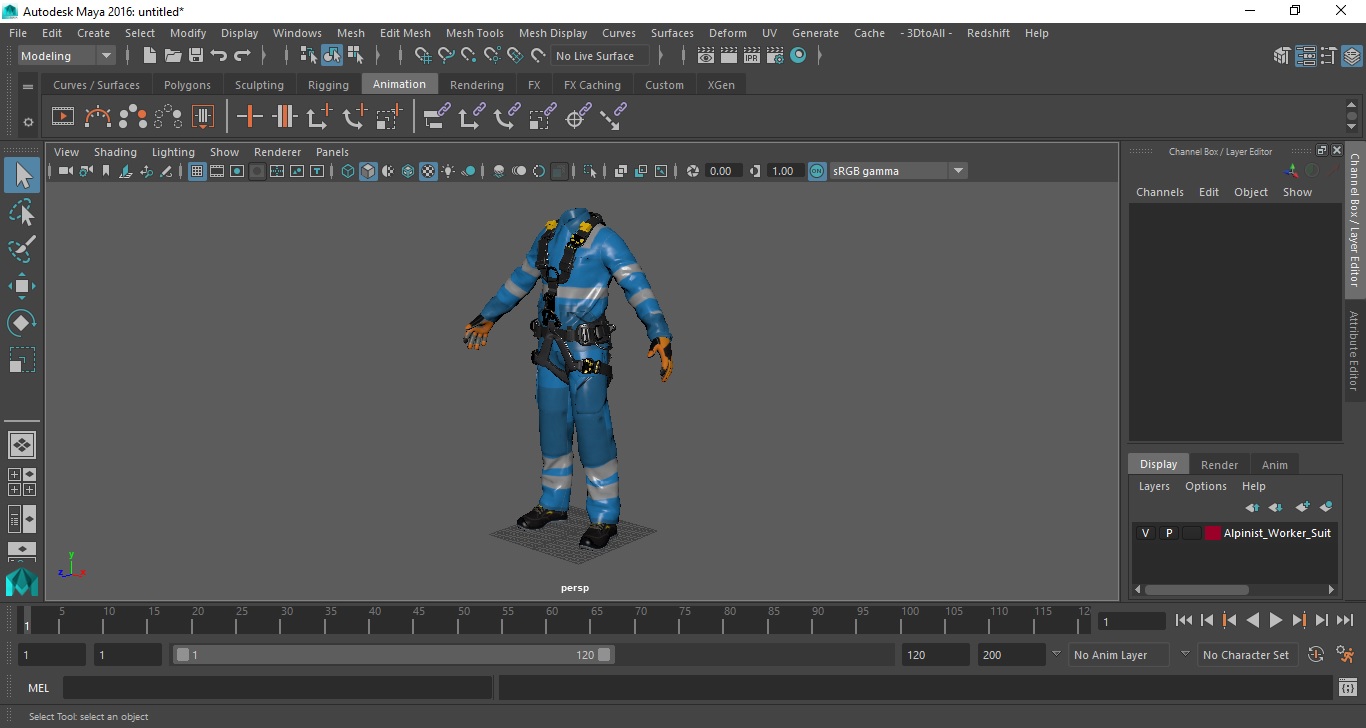The image size is (1366, 728).
Task: Click the MEL command input field
Action: pos(277,688)
